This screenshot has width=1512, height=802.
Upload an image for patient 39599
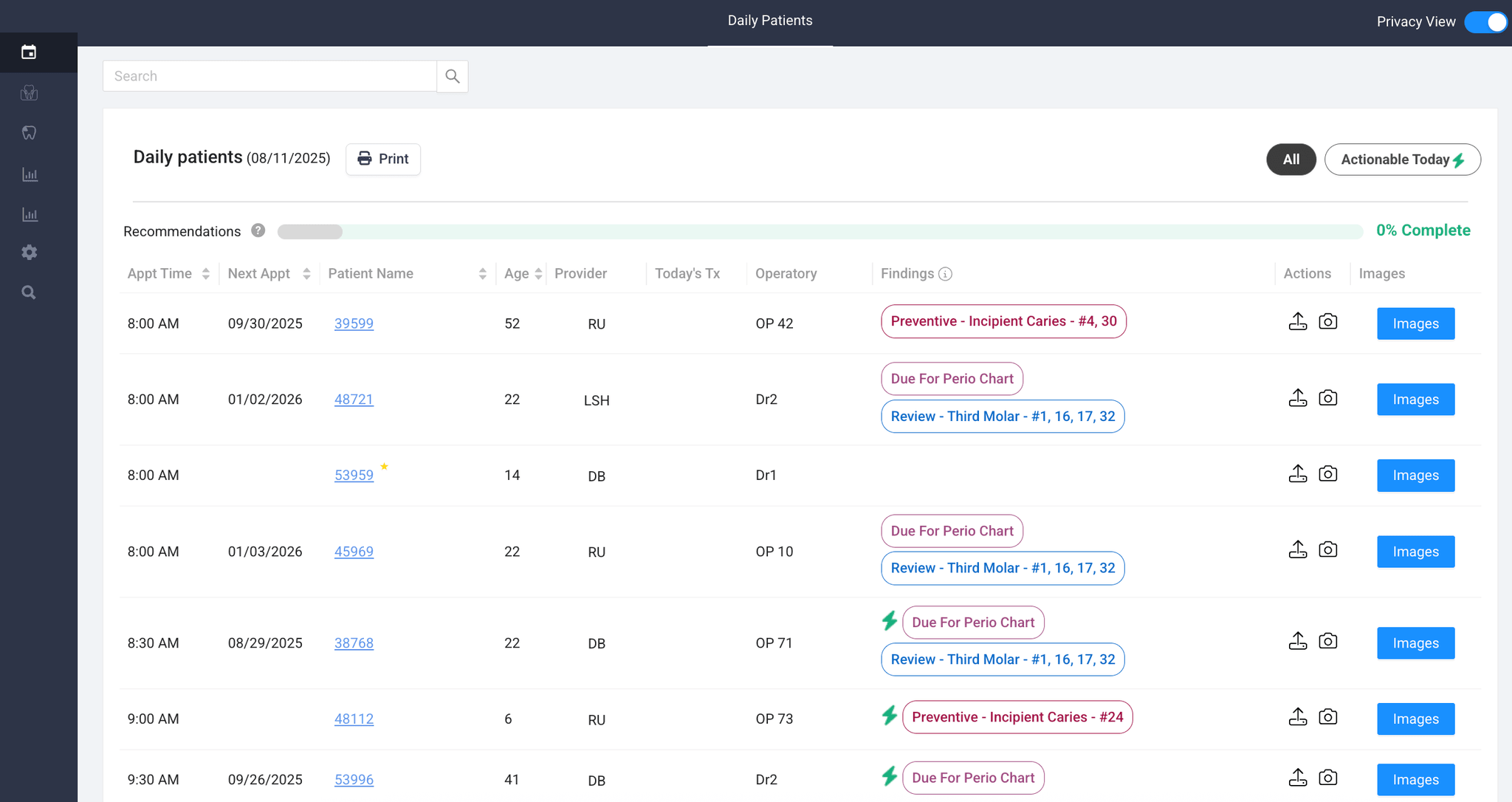[x=1298, y=323]
